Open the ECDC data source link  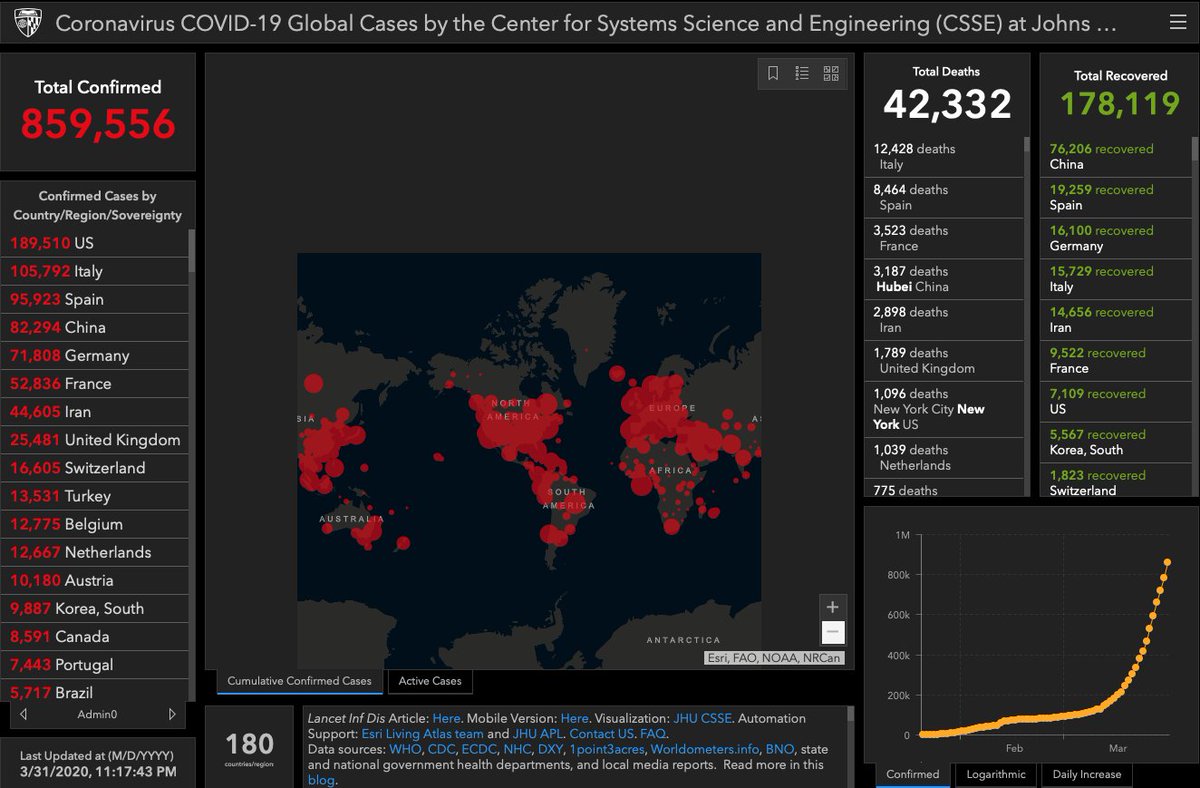480,749
